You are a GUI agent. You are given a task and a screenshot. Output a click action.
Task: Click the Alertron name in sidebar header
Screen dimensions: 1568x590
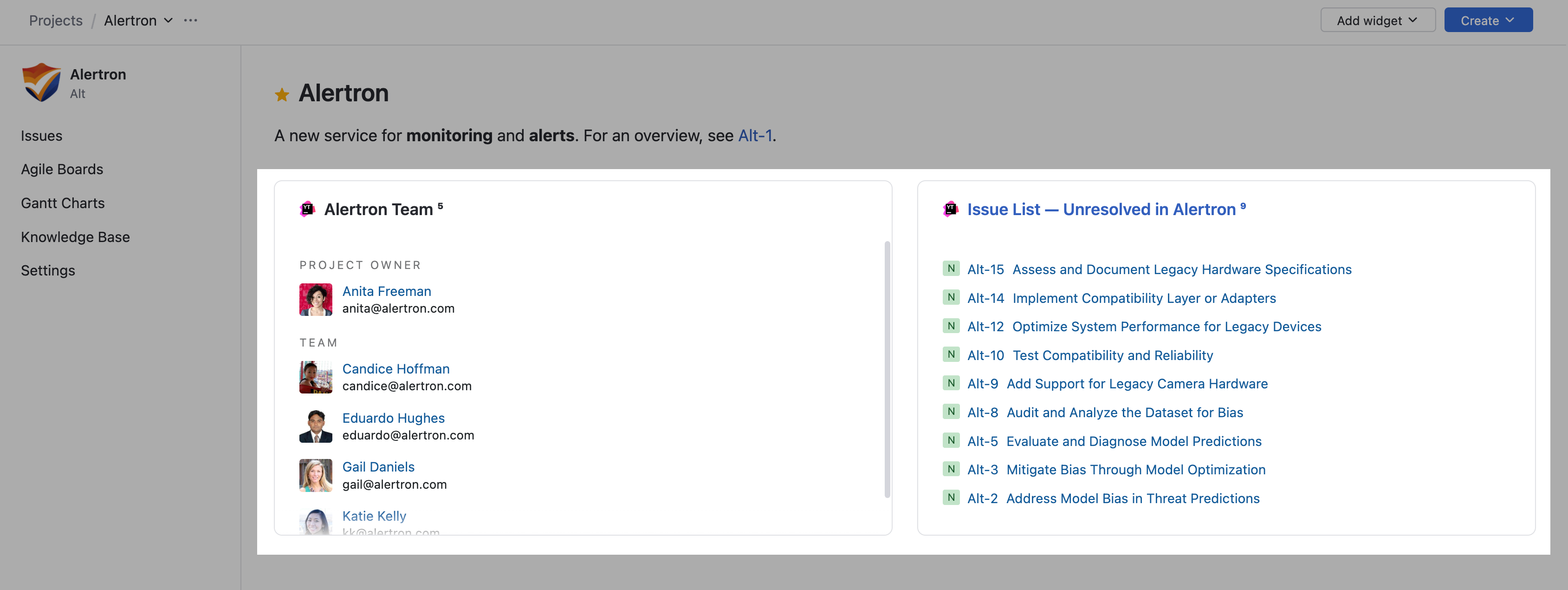[x=98, y=74]
